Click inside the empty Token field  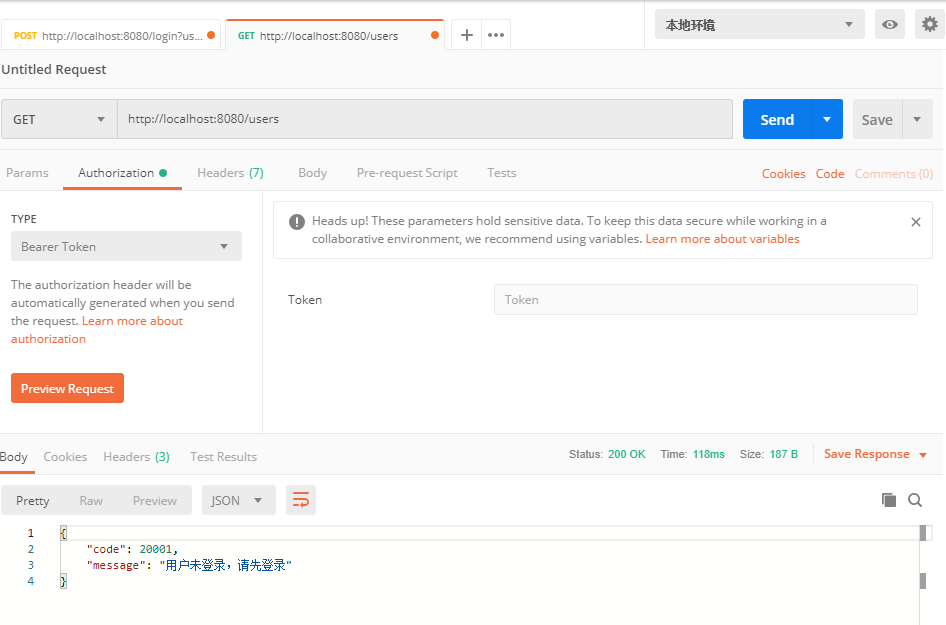(x=705, y=299)
